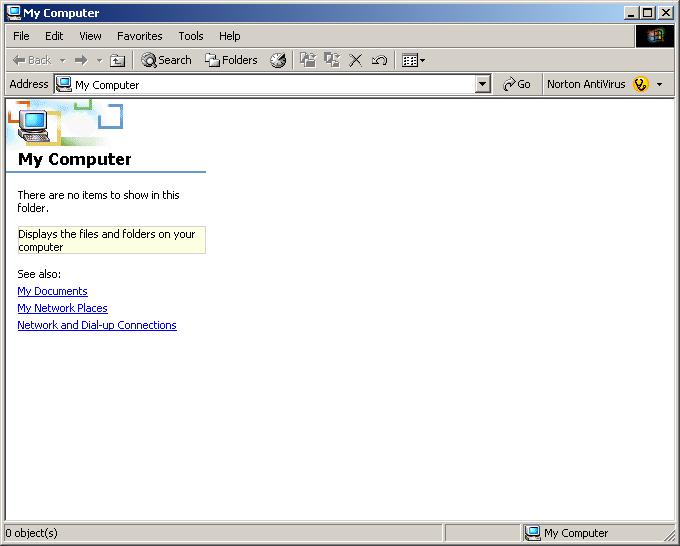
Task: Open the Tools menu
Action: click(191, 36)
